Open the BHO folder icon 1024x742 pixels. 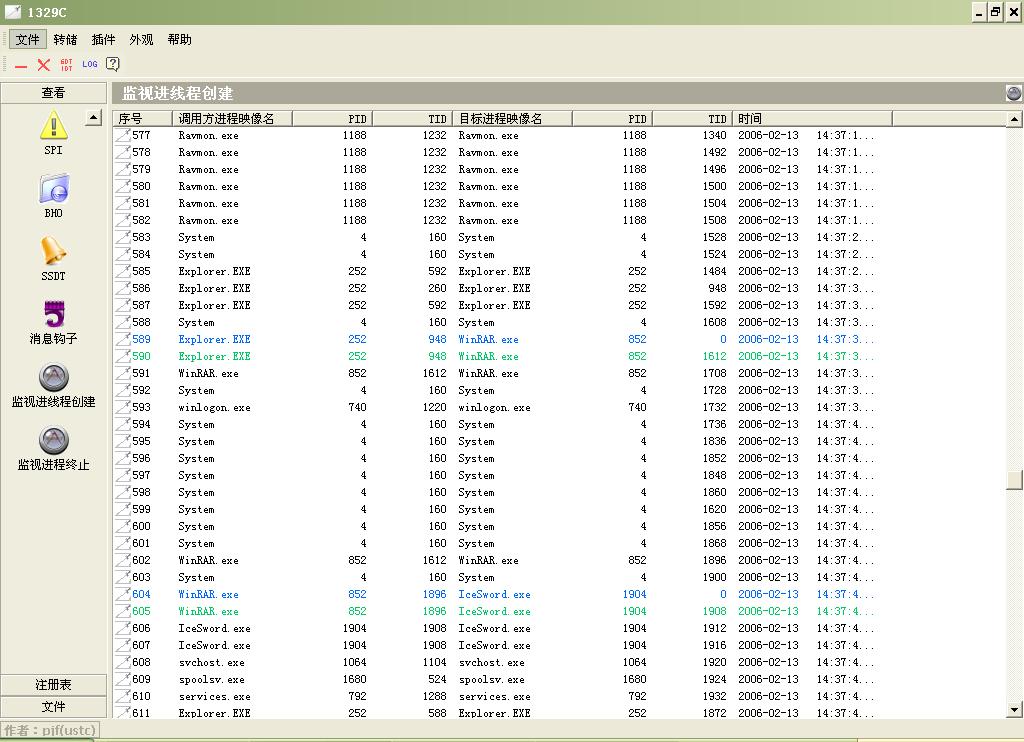click(53, 189)
